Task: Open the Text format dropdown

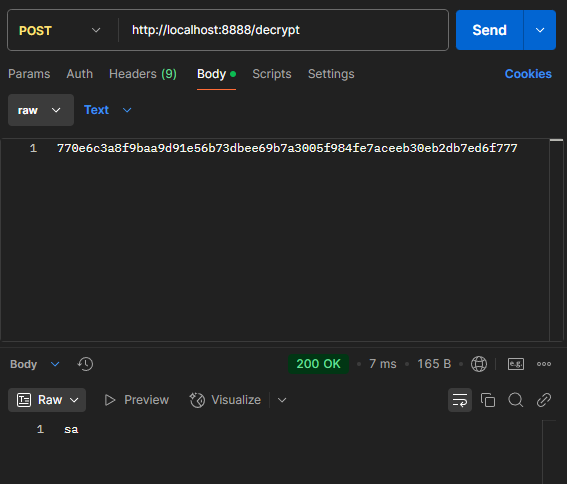Action: point(107,110)
